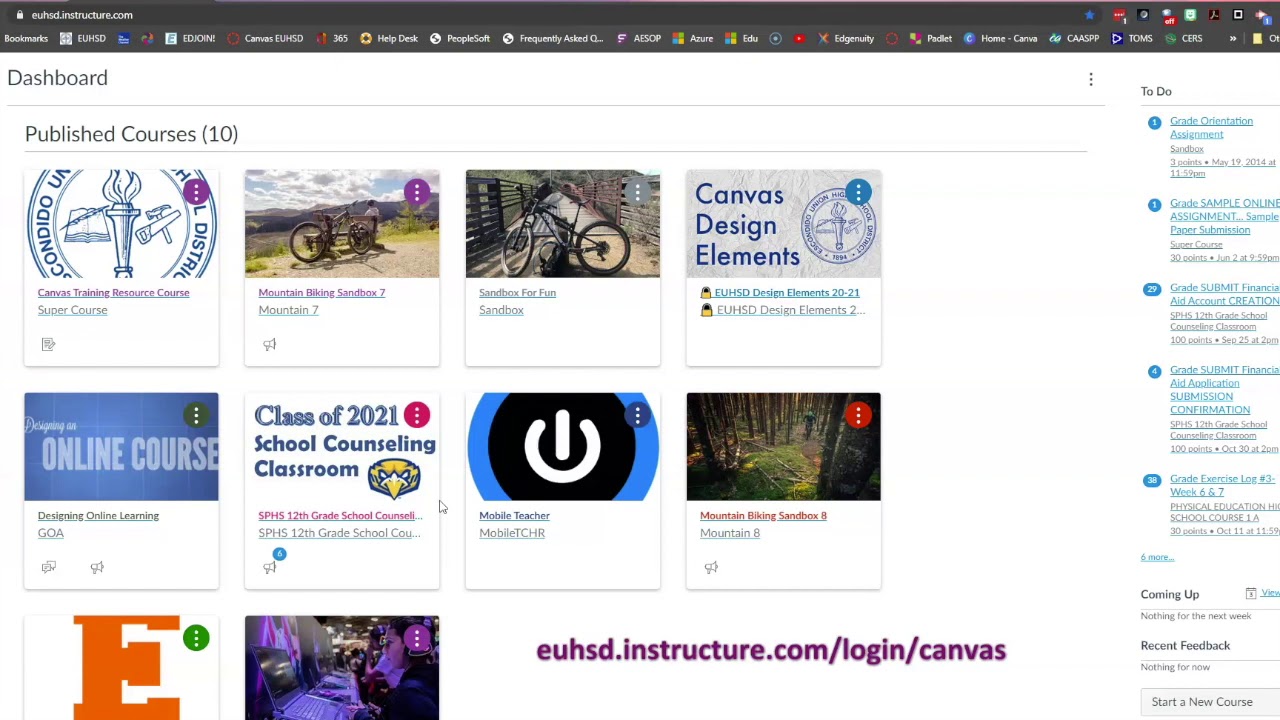Open the Edgenuity bookmark
This screenshot has width=1280, height=720.
pos(846,38)
